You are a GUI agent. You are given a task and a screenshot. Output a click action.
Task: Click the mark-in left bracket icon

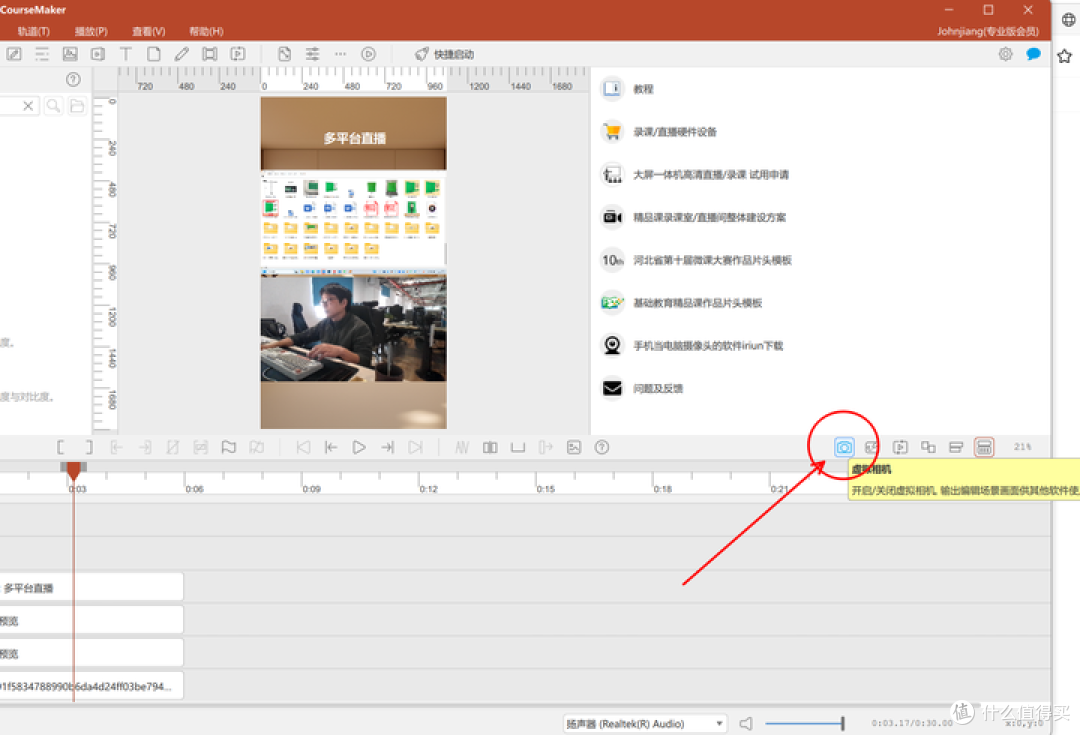coord(61,447)
